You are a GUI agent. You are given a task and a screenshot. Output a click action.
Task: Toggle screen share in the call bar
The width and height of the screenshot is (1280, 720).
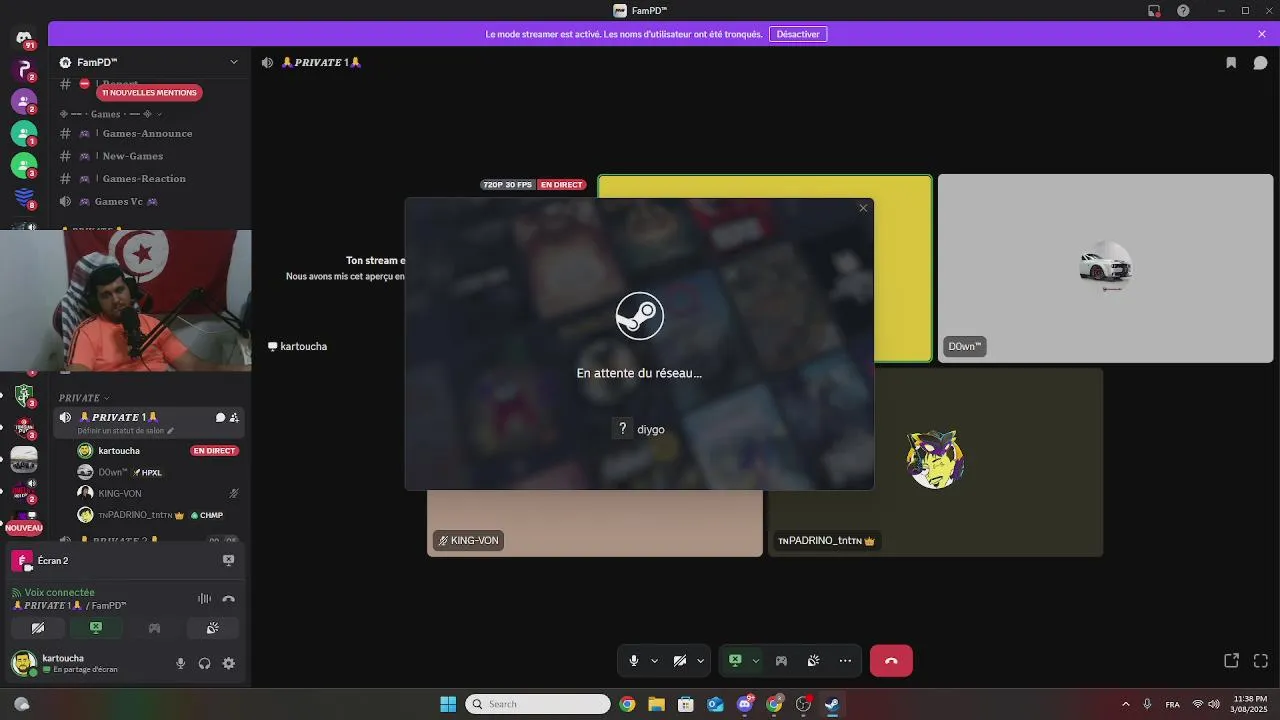(735, 661)
